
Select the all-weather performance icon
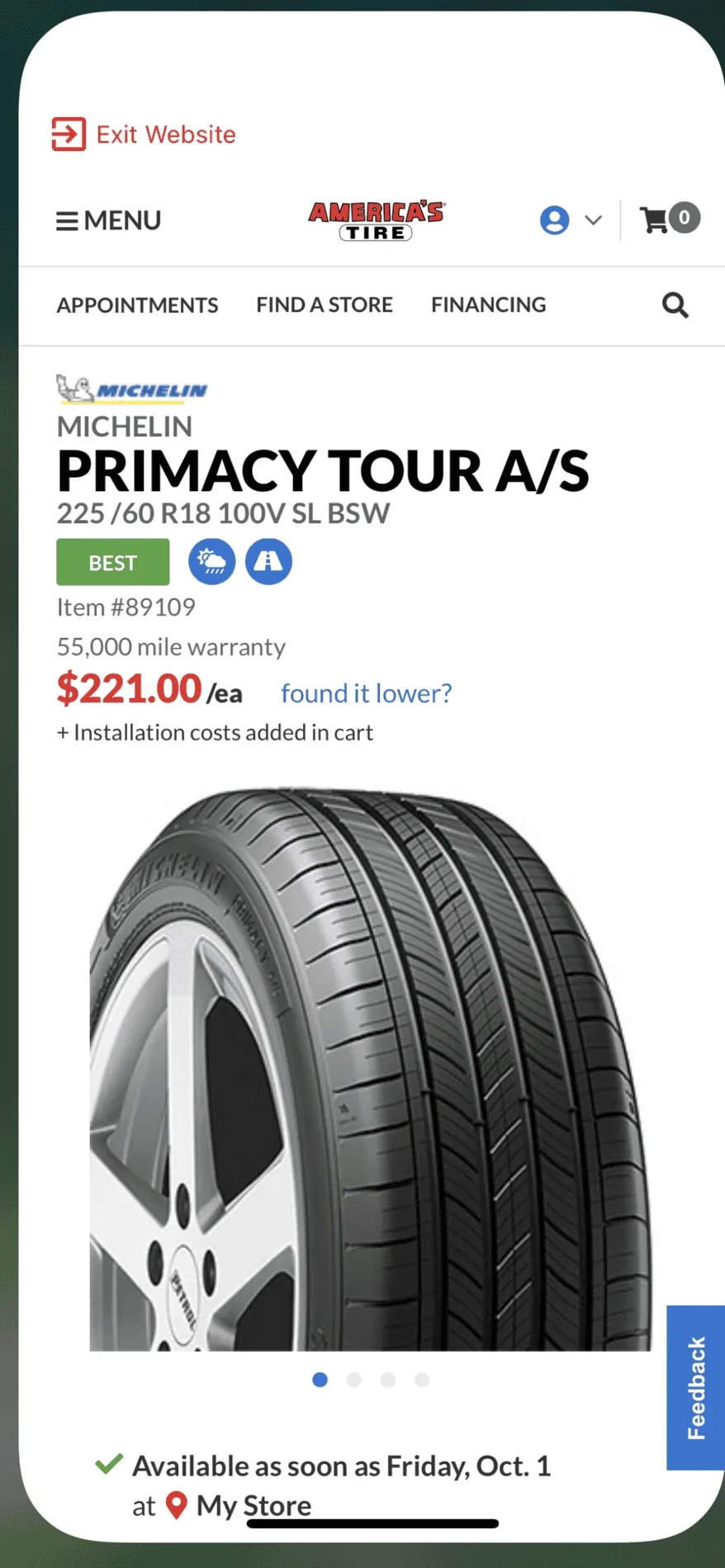211,561
